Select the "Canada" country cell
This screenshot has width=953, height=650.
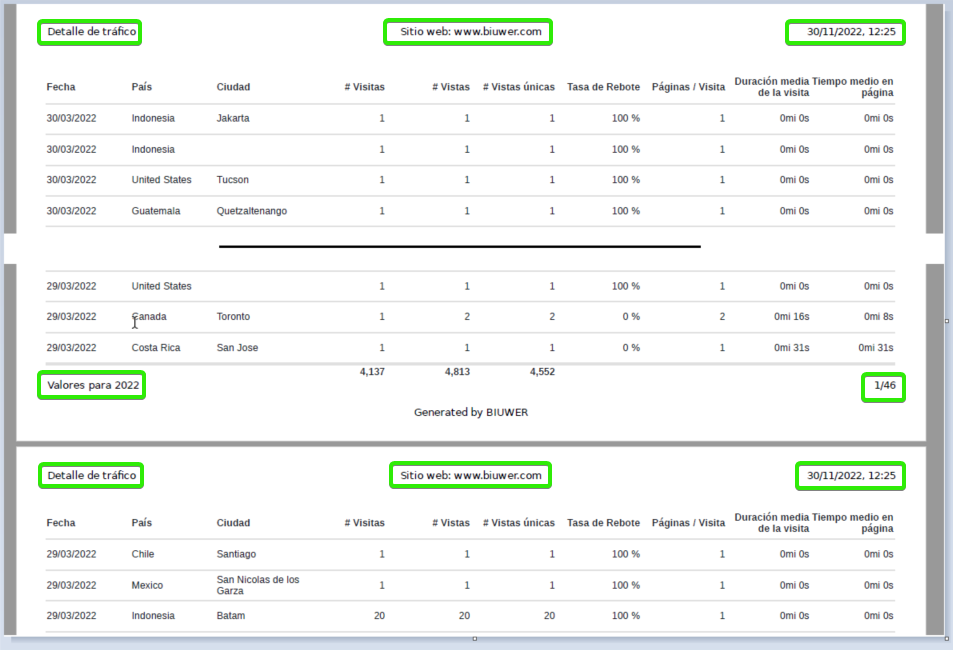[149, 316]
